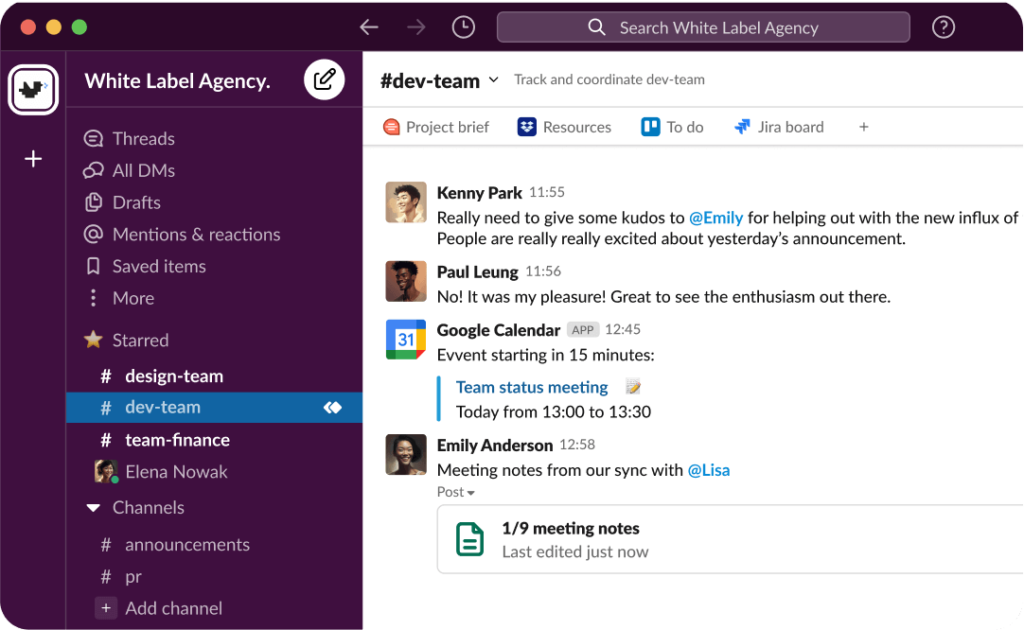1024x630 pixels.
Task: Open history via the clock icon
Action: coord(464,27)
